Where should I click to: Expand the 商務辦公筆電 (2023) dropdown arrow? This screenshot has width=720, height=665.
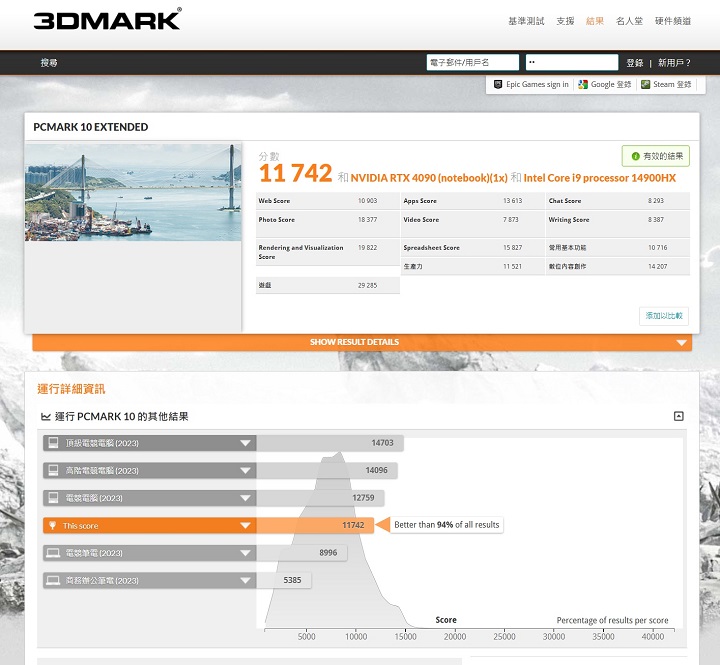[245, 580]
